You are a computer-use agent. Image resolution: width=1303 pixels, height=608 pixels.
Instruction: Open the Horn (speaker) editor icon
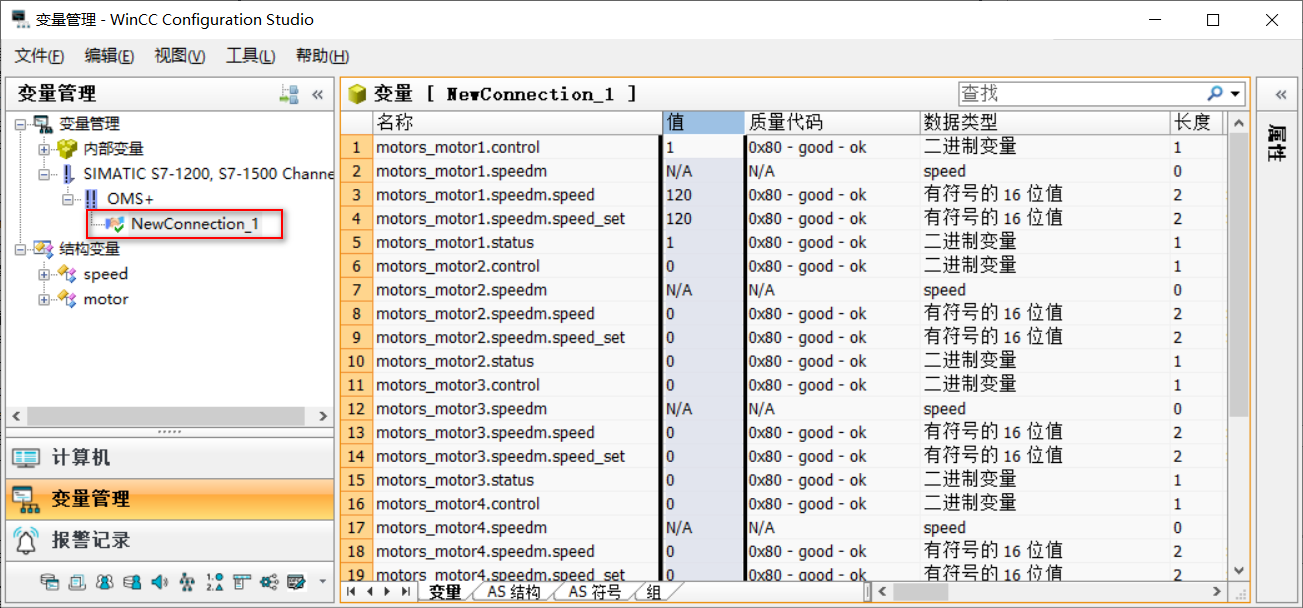158,581
